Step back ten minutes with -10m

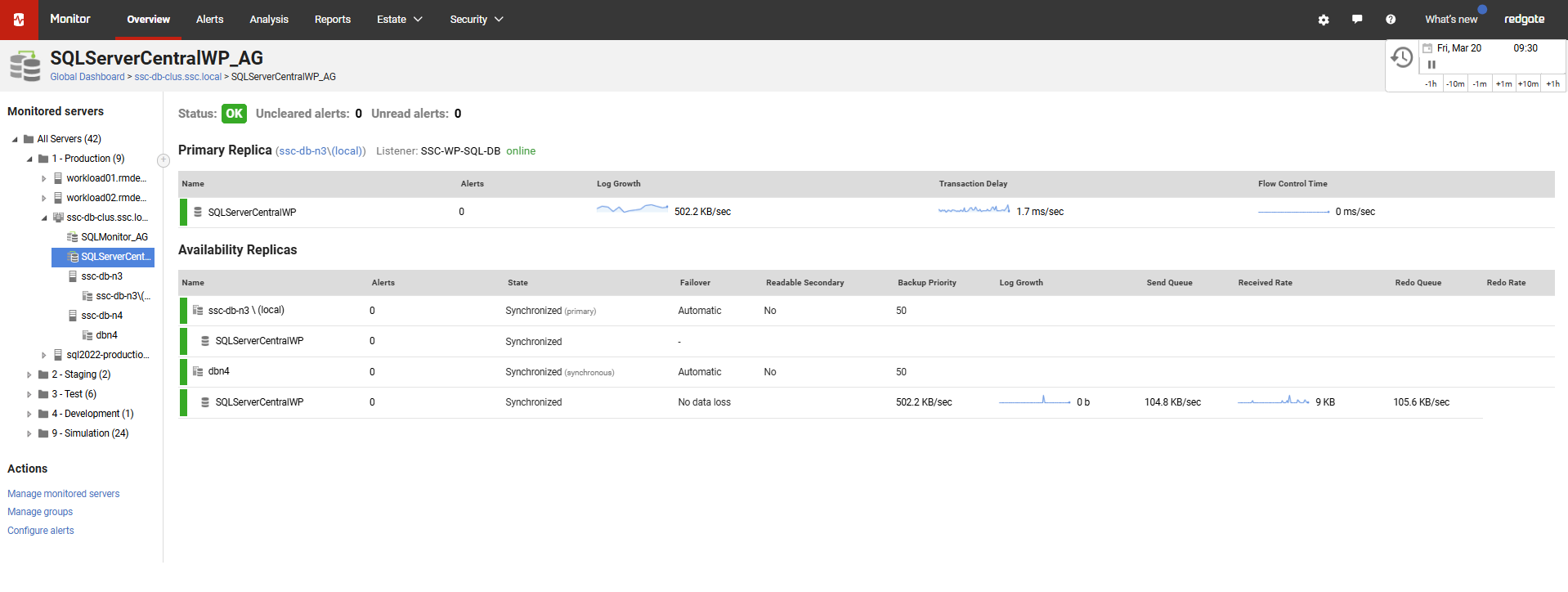(x=1455, y=83)
